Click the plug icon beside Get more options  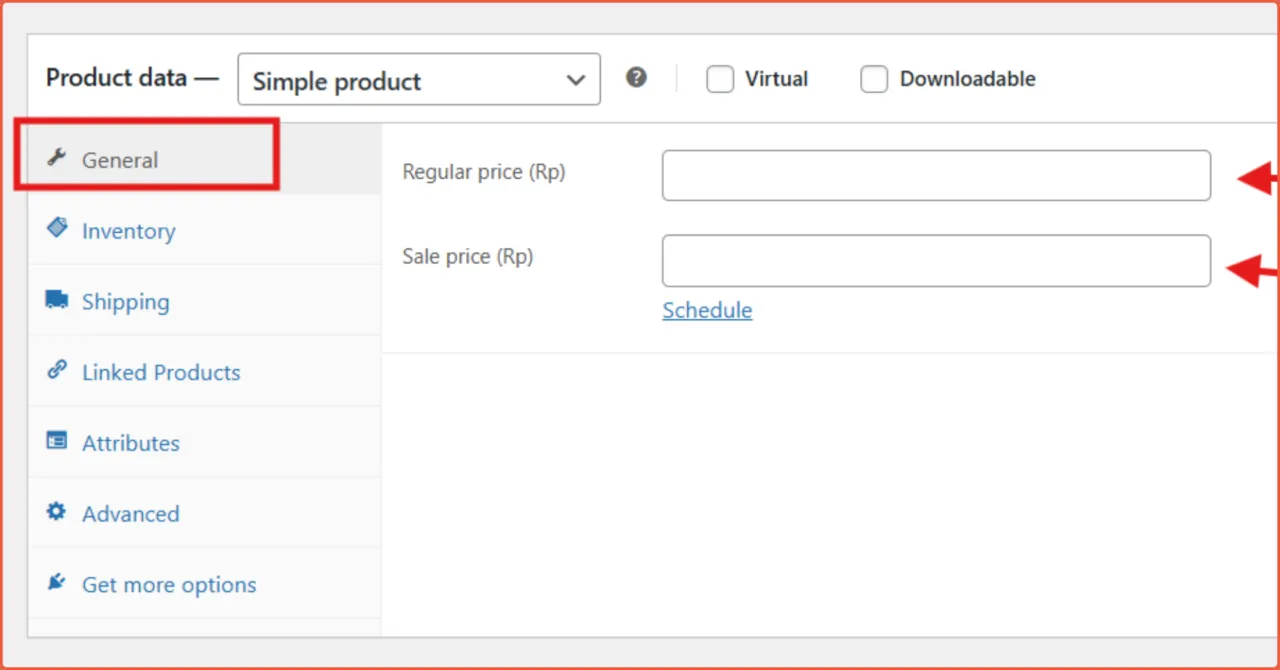(x=57, y=583)
